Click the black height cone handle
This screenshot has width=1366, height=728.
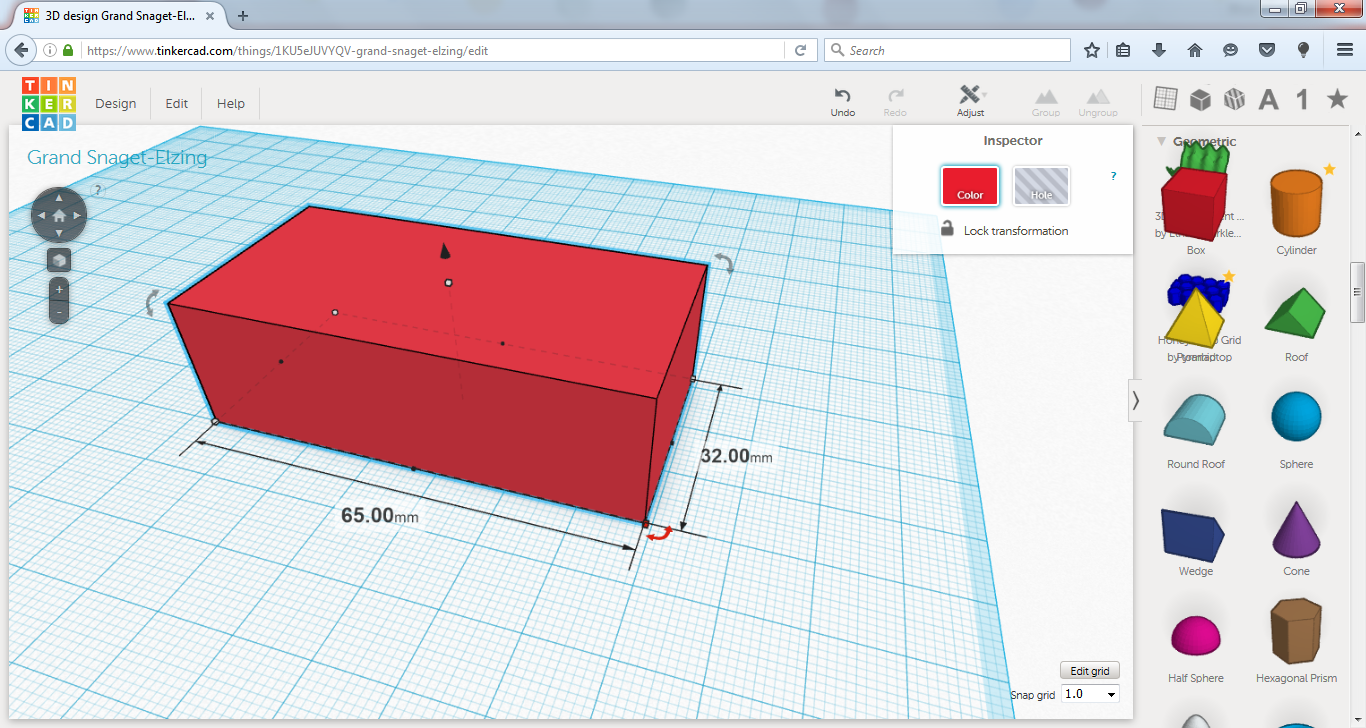pyautogui.click(x=445, y=251)
